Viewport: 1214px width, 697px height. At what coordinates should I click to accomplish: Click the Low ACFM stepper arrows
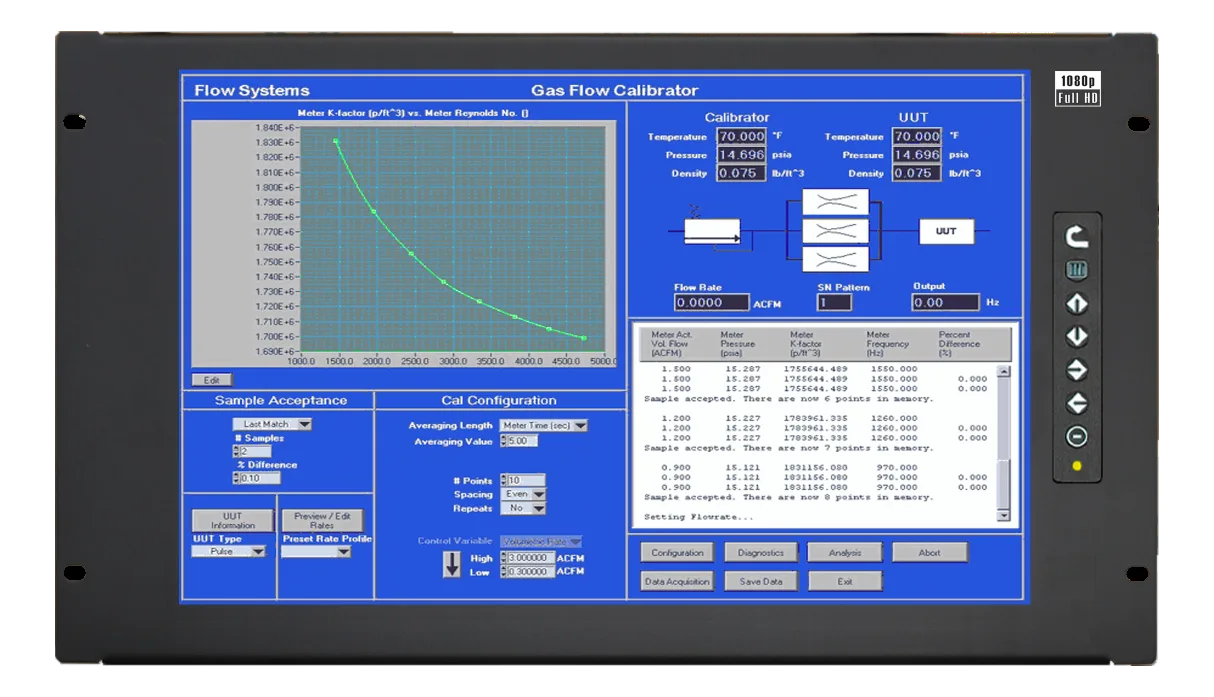click(x=503, y=571)
